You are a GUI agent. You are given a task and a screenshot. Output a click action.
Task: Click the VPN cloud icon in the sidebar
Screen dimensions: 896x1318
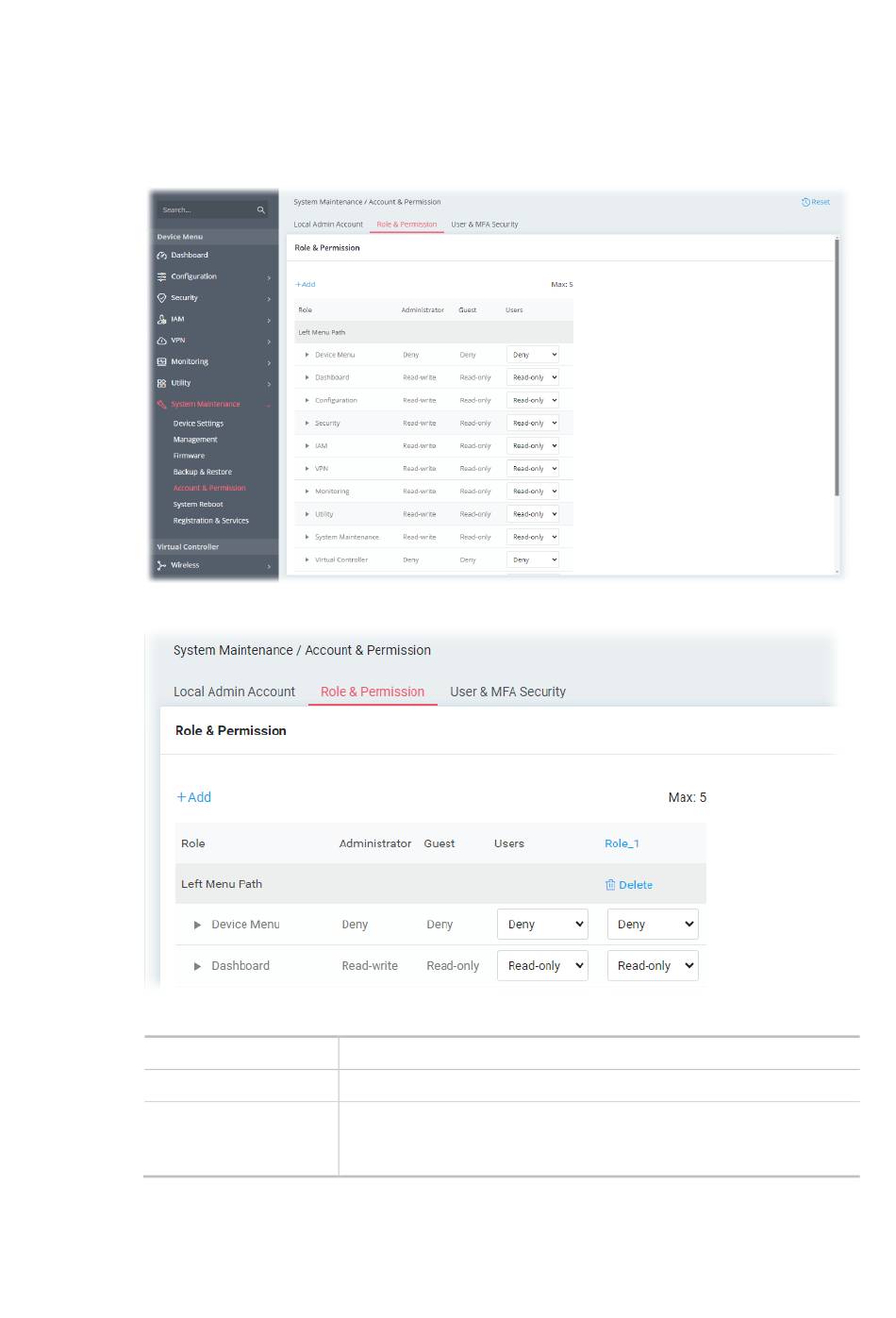[161, 341]
